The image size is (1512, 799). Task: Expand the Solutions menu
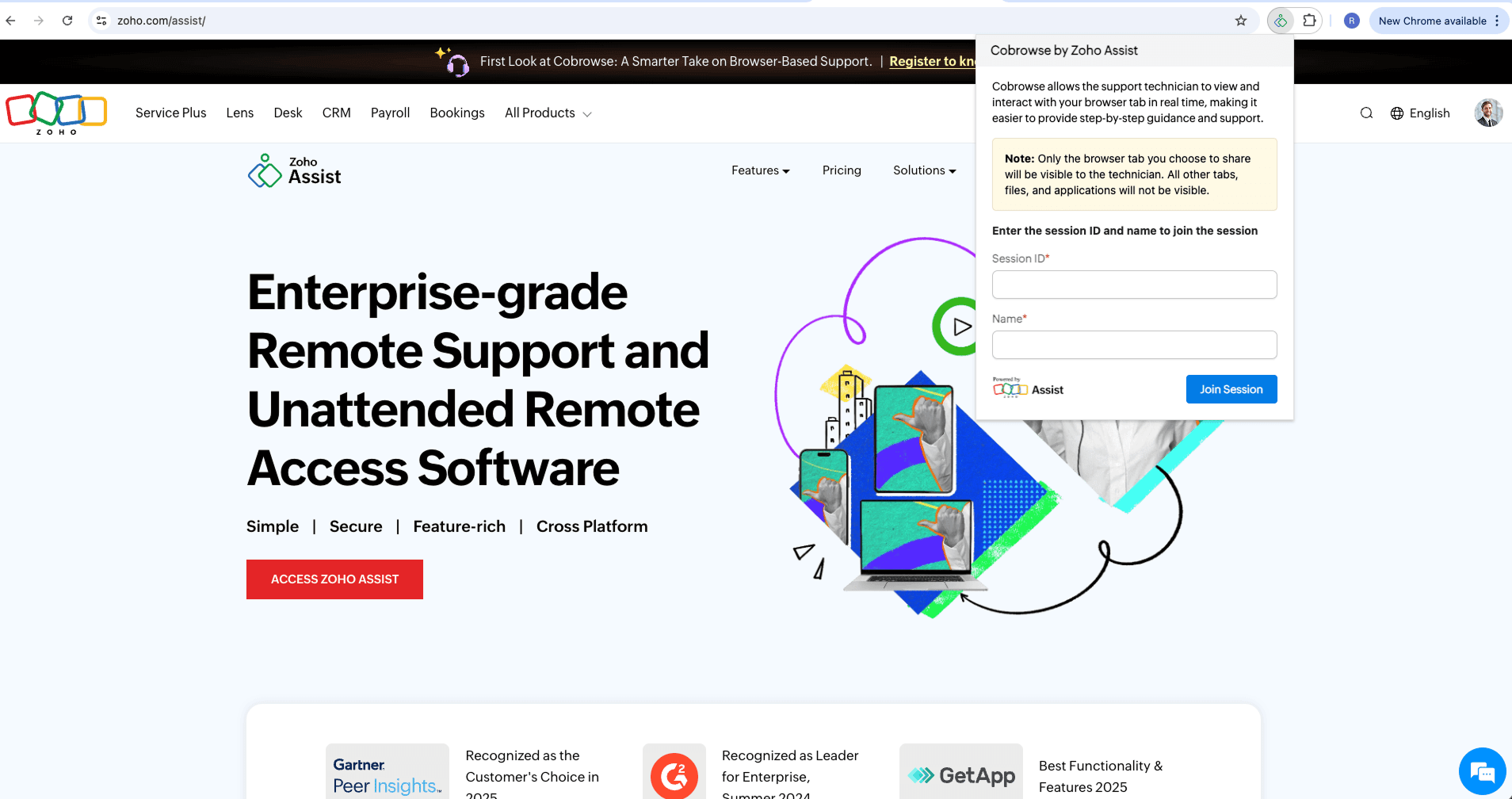(x=925, y=170)
